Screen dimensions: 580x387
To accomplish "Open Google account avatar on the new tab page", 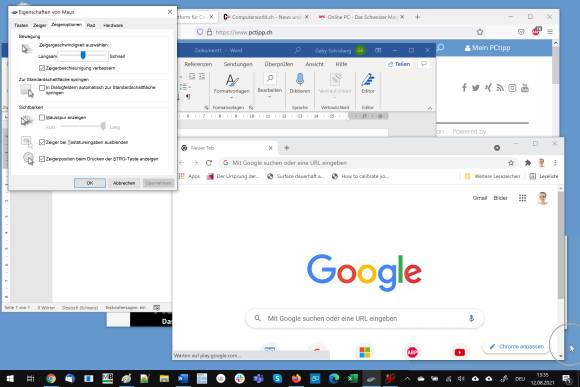I will [542, 198].
